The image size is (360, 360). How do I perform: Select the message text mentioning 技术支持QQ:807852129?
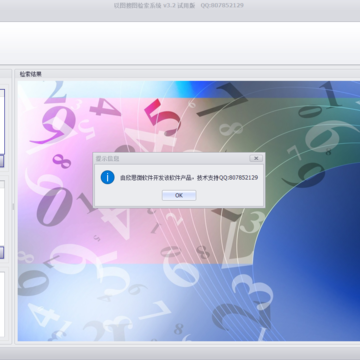[189, 178]
